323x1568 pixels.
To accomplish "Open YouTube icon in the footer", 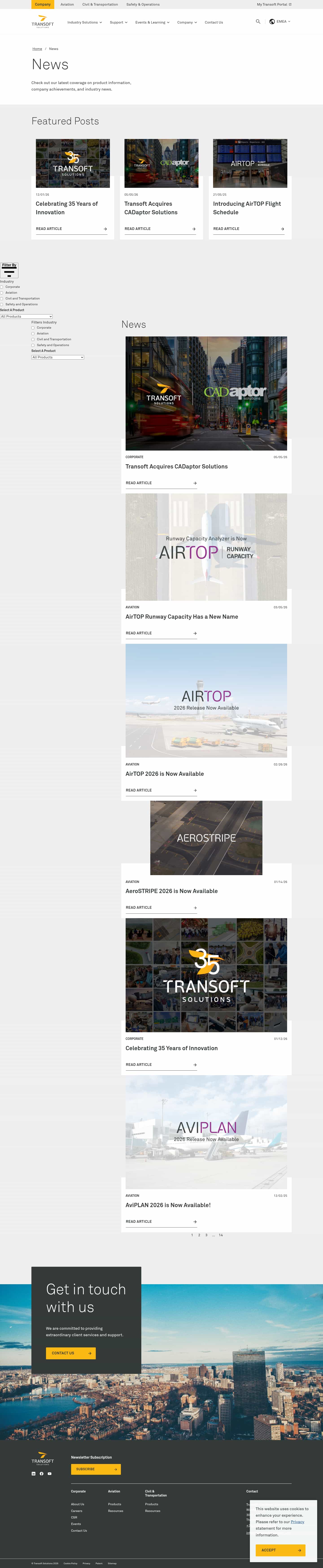I will 49,1474.
